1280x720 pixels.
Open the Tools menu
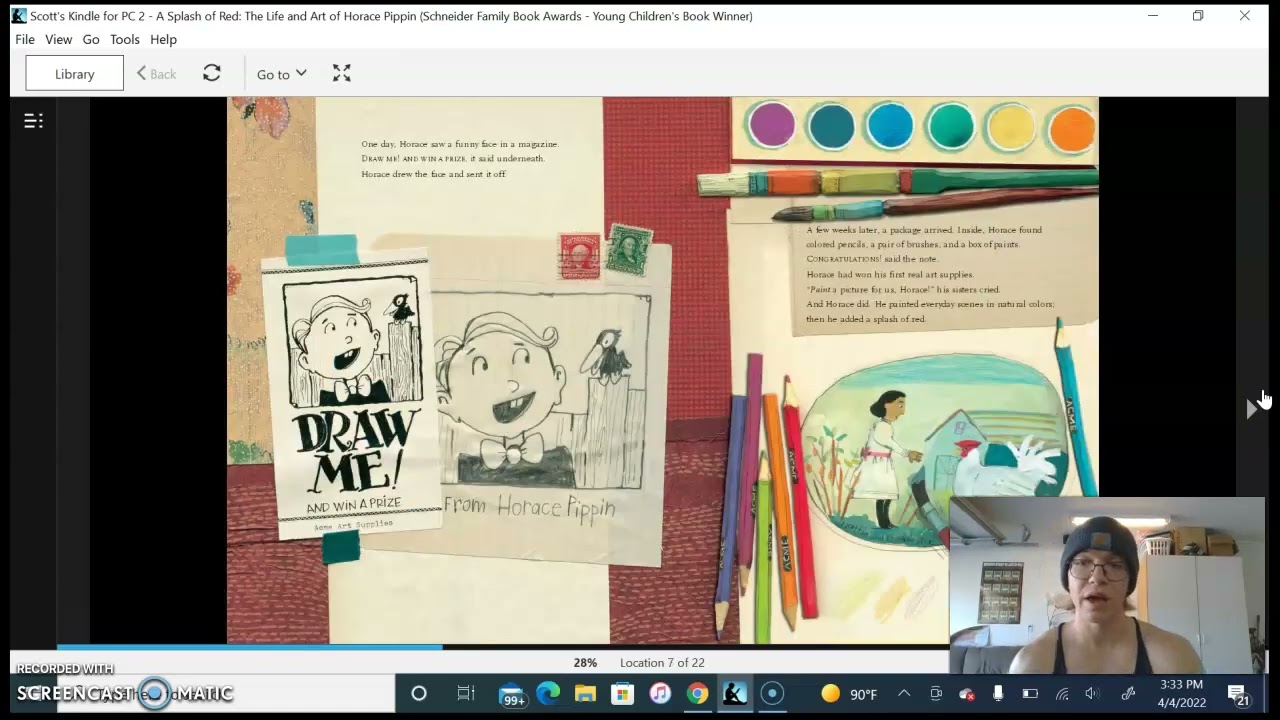pos(125,39)
